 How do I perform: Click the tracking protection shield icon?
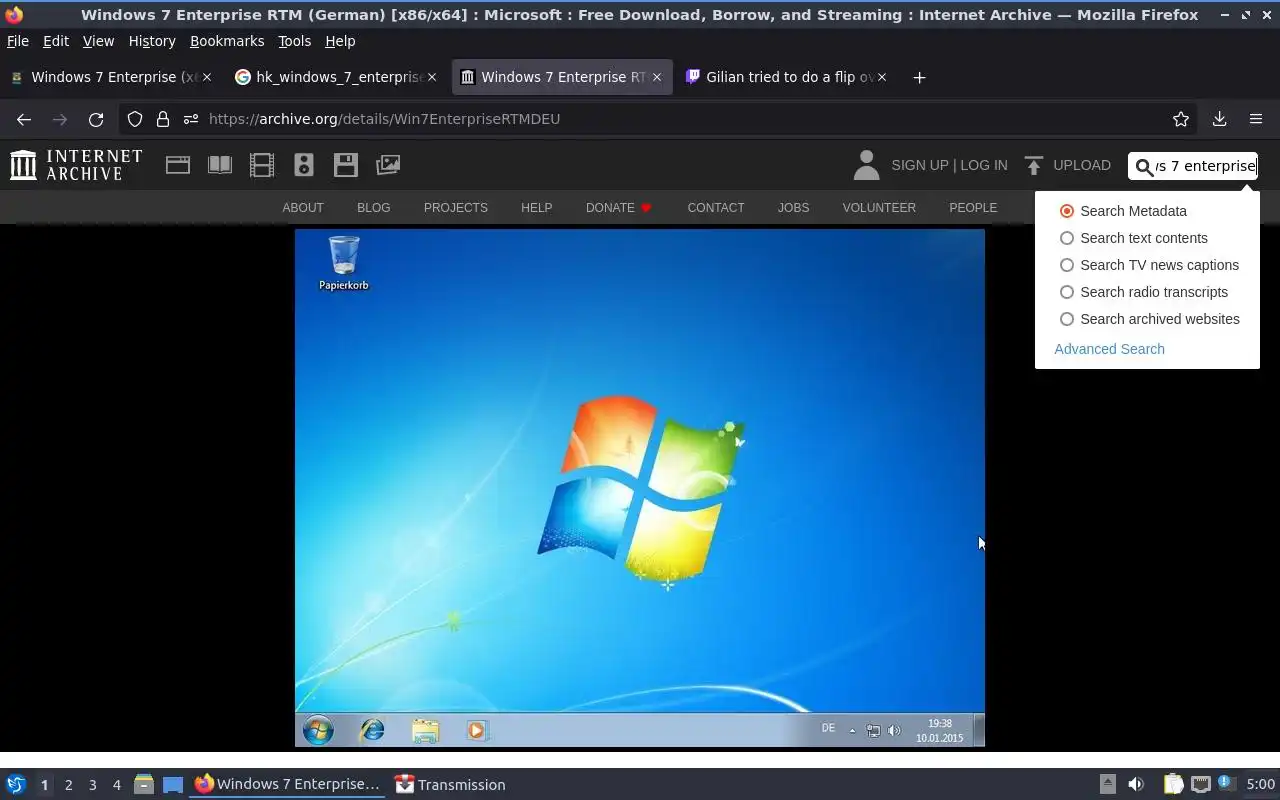tap(135, 119)
